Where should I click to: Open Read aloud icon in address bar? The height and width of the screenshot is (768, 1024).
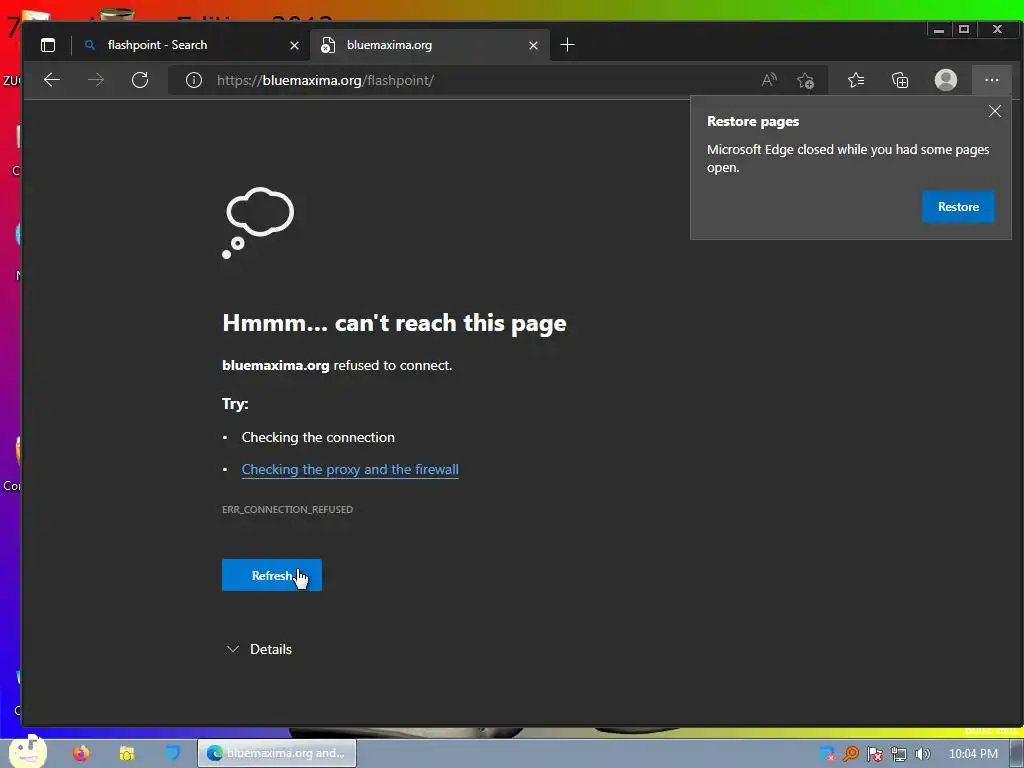click(769, 80)
